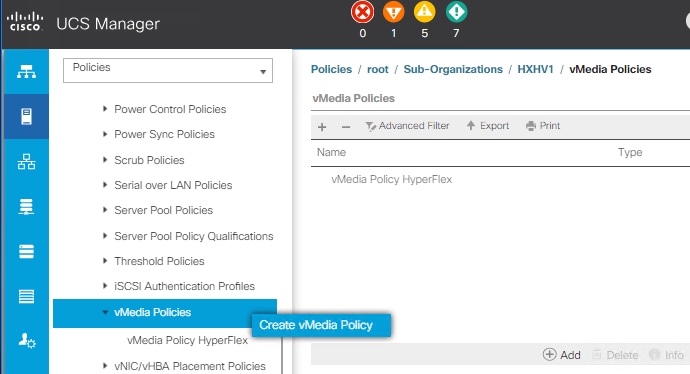Click the root breadcrumb link
690x374 pixels.
pos(378,70)
